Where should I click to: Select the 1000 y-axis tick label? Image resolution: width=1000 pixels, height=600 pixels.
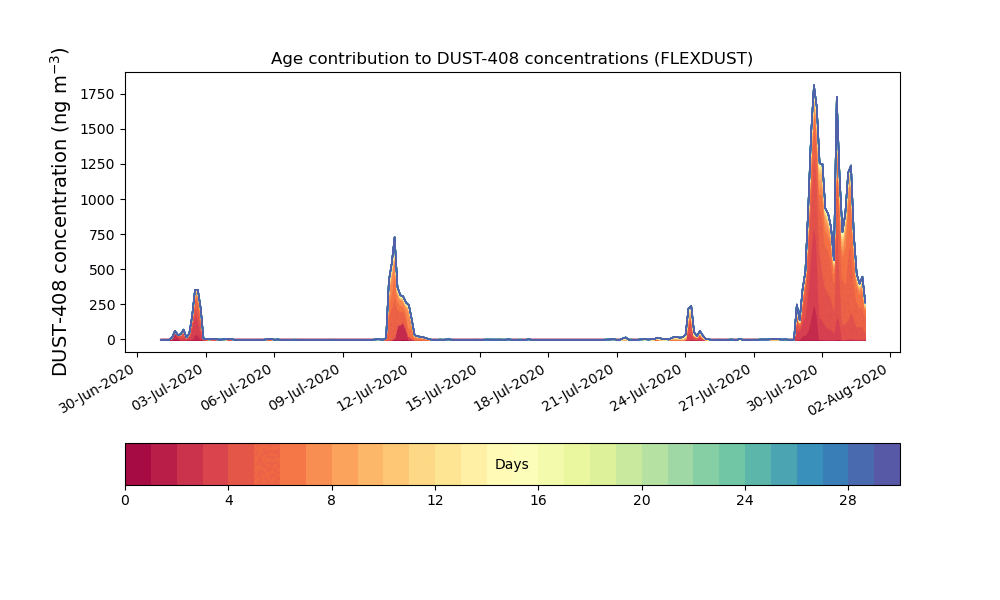click(x=98, y=200)
